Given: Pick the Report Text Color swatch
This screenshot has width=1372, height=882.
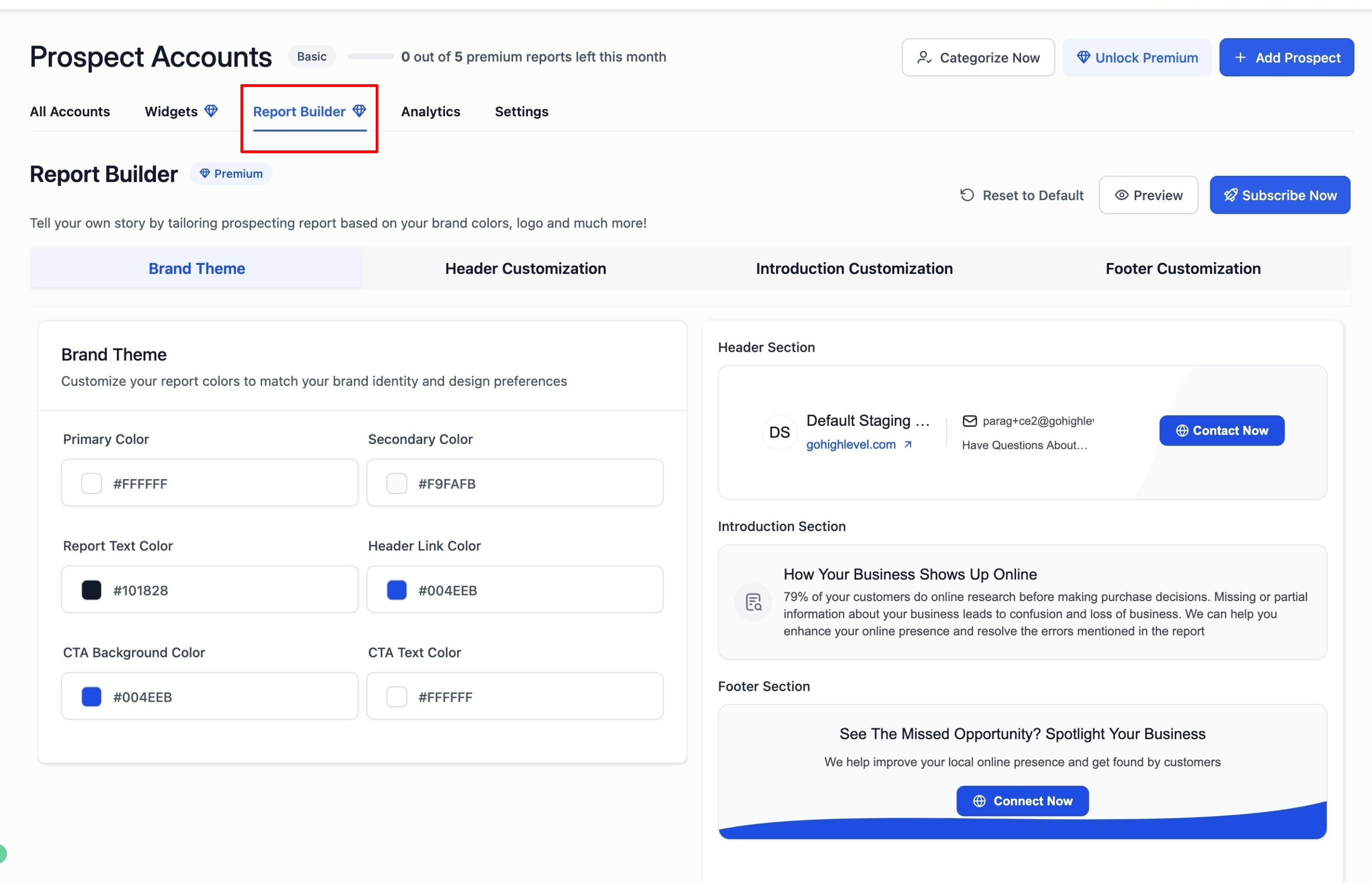Looking at the screenshot, I should (91, 590).
